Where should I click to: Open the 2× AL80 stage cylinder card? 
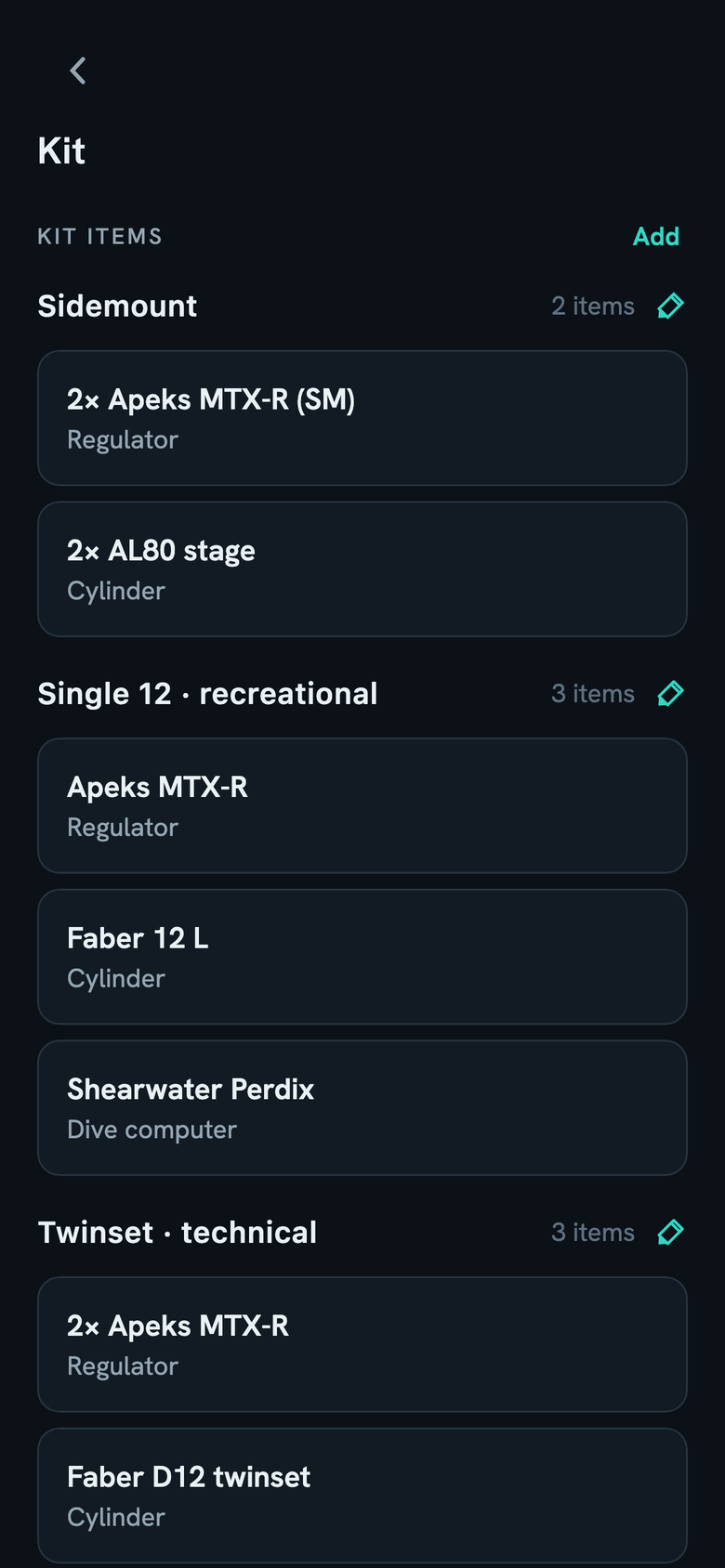(362, 569)
